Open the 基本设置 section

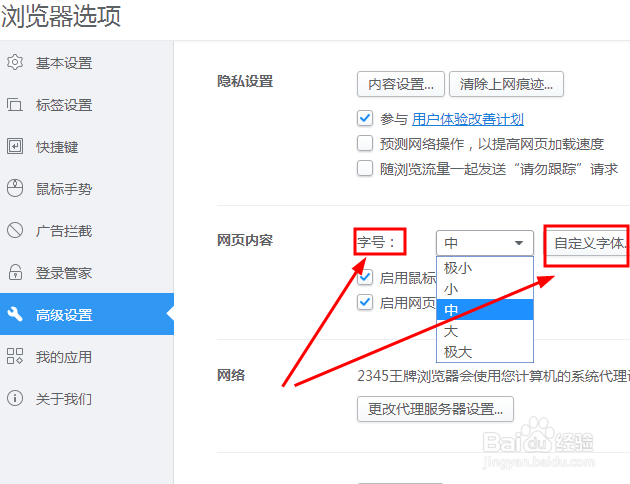[87, 63]
